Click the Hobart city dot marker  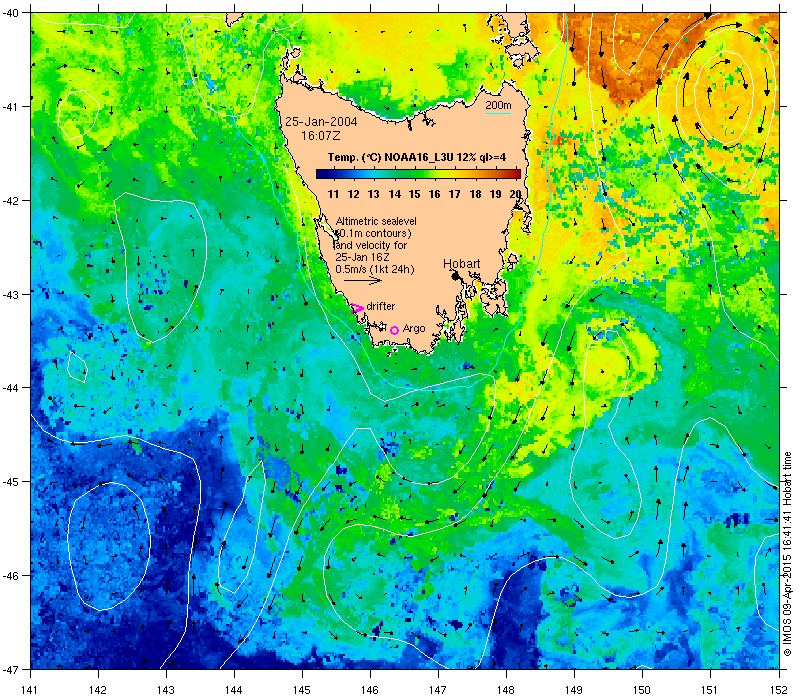456,276
